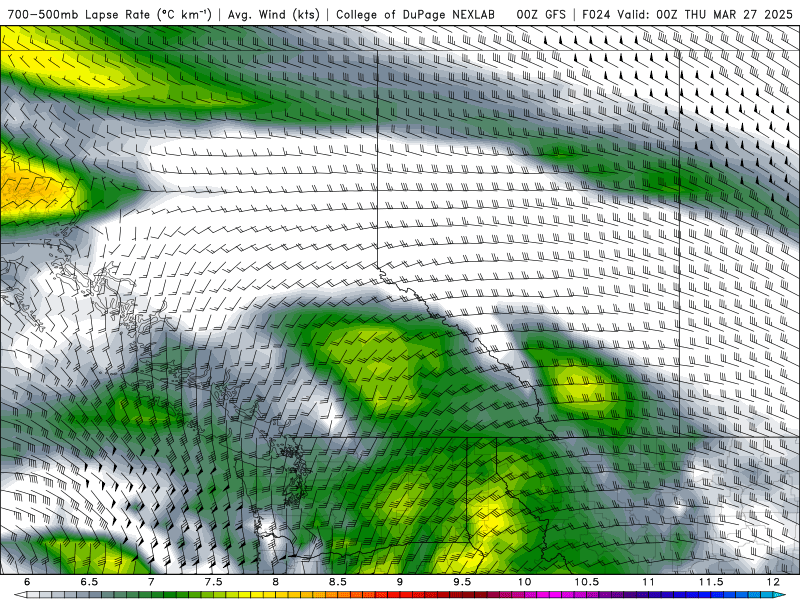Click the '12' colorbar scale label
Viewport: 800px width, 600px height.
[x=773, y=582]
